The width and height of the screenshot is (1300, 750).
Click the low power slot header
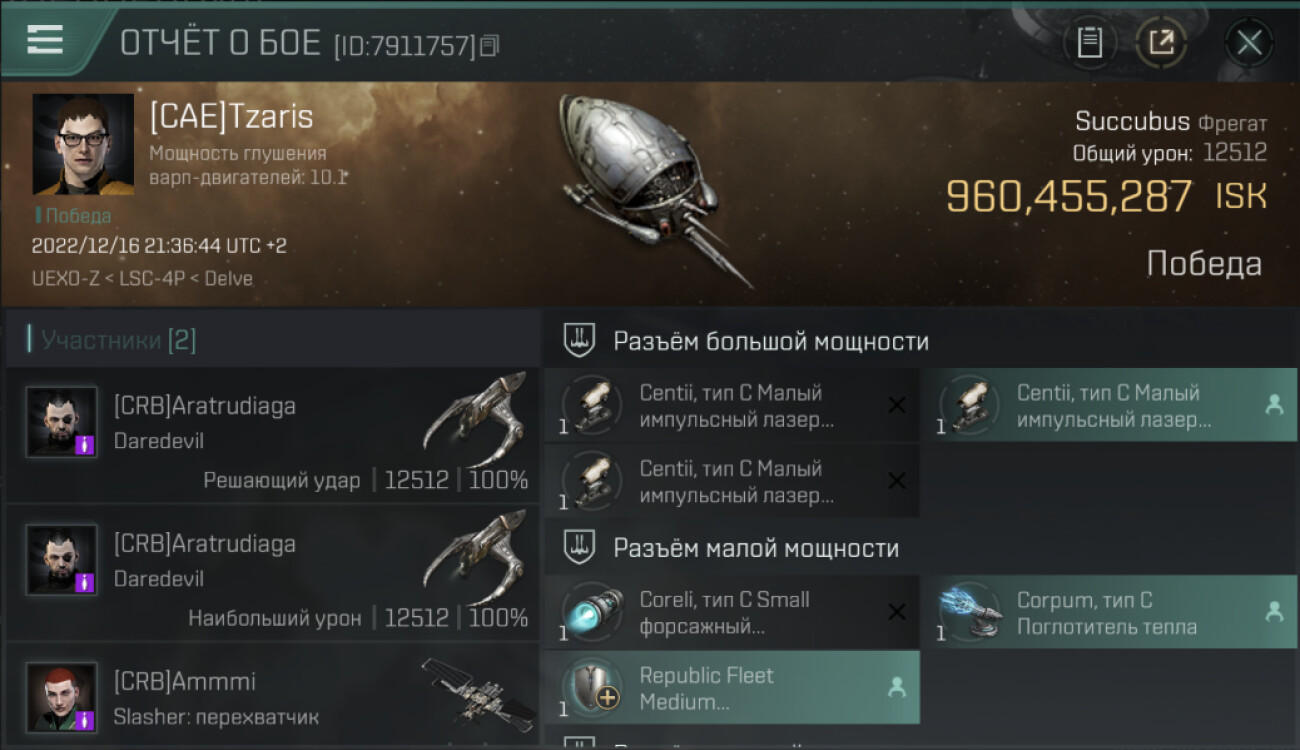pyautogui.click(x=920, y=548)
